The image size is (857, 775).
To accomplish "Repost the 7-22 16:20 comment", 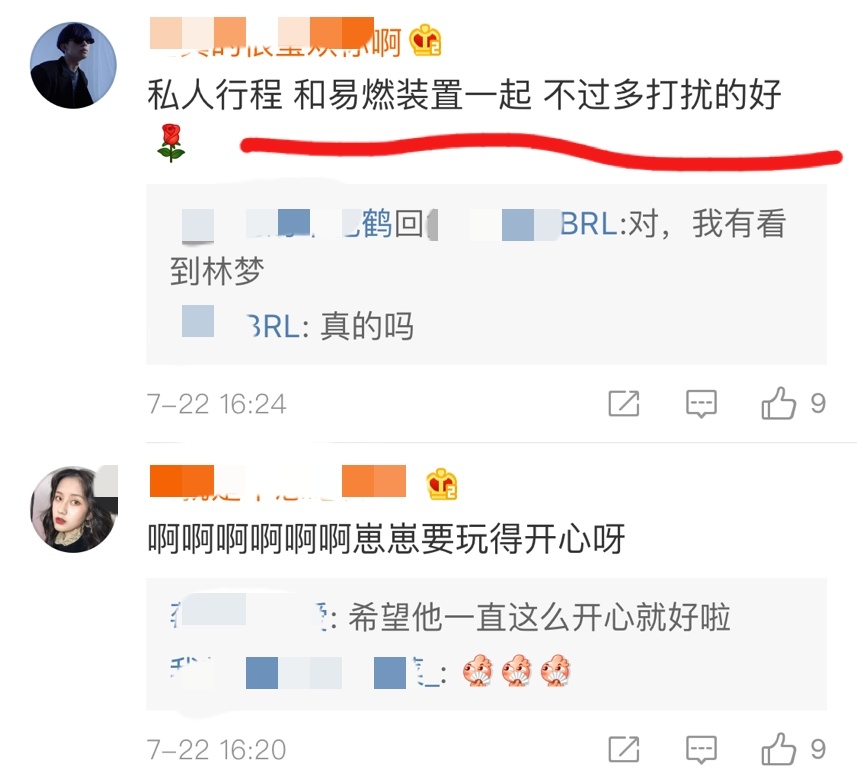I will click(624, 749).
